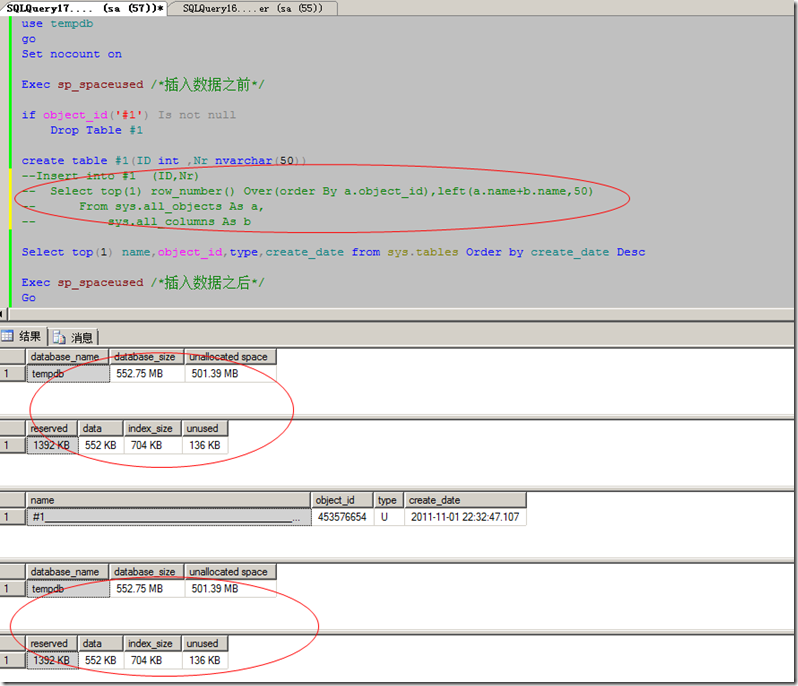
Task: Click the grid icon on the 结果 tab
Action: tap(8, 337)
